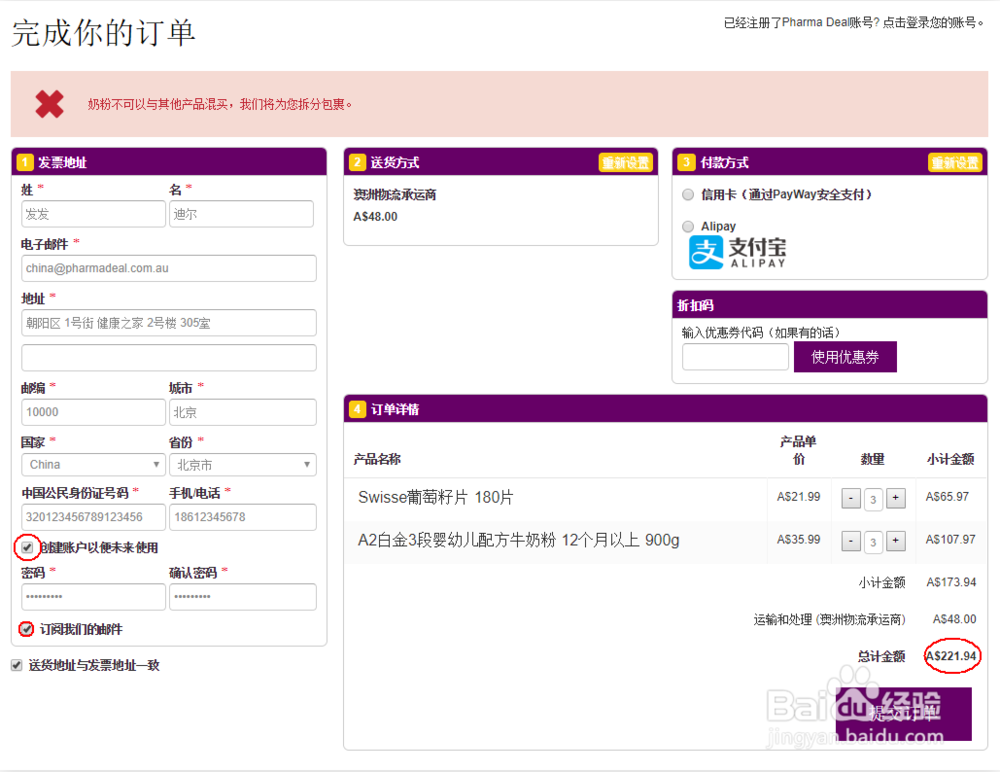Click the 澳洲物流承运商 carrier name in shipping method
Image resolution: width=1000 pixels, height=772 pixels.
395,195
